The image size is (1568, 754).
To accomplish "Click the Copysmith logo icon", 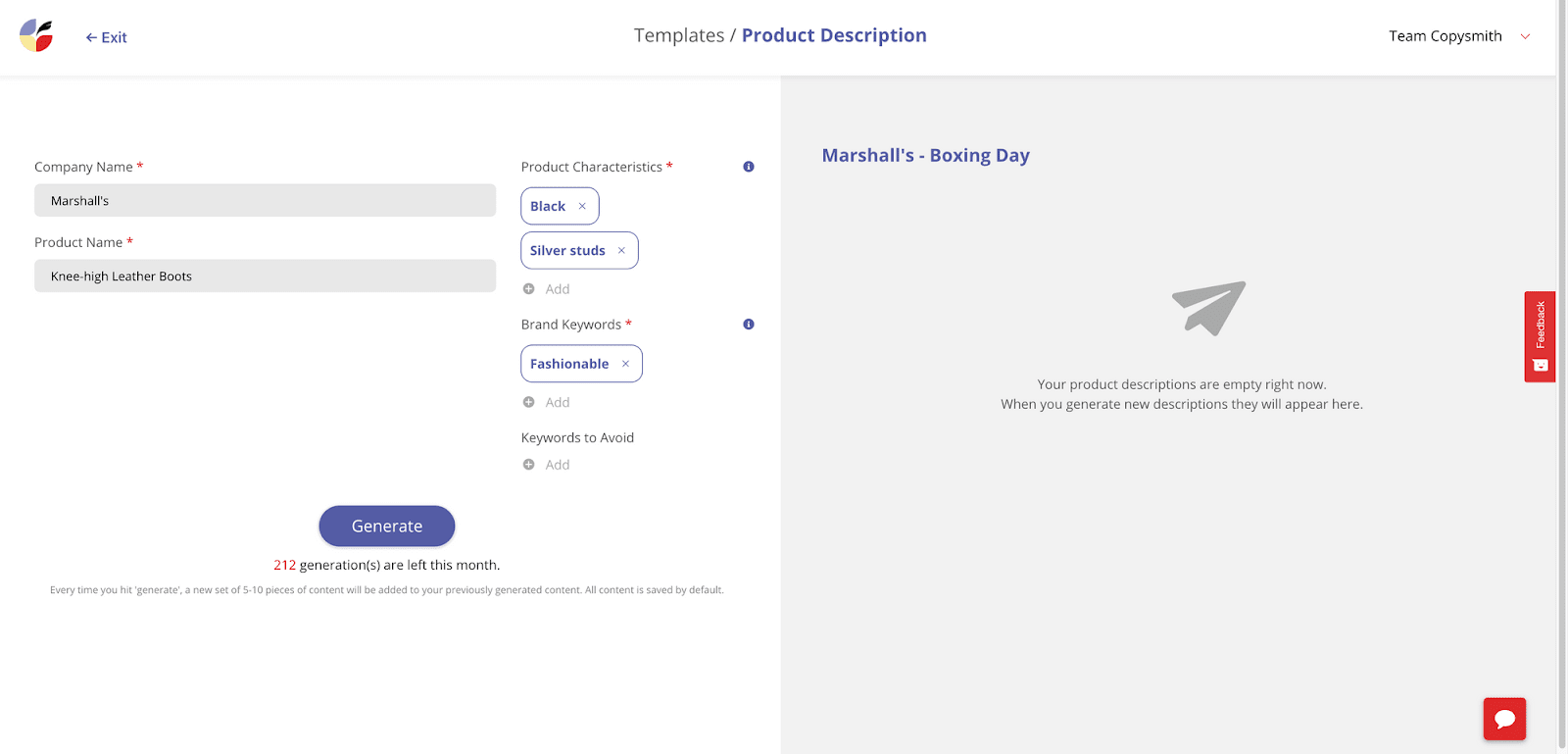I will coord(36,35).
